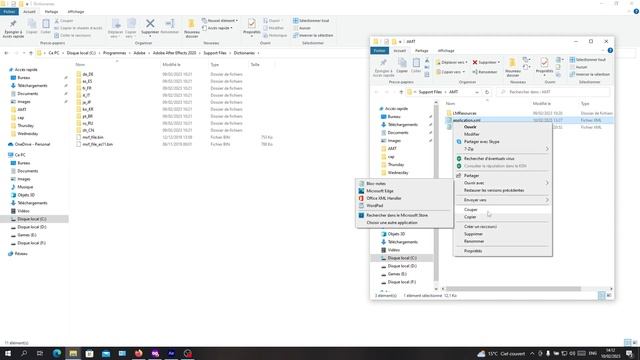Choose Microsoft Edge in Ouvrir avec submenu

(404, 191)
